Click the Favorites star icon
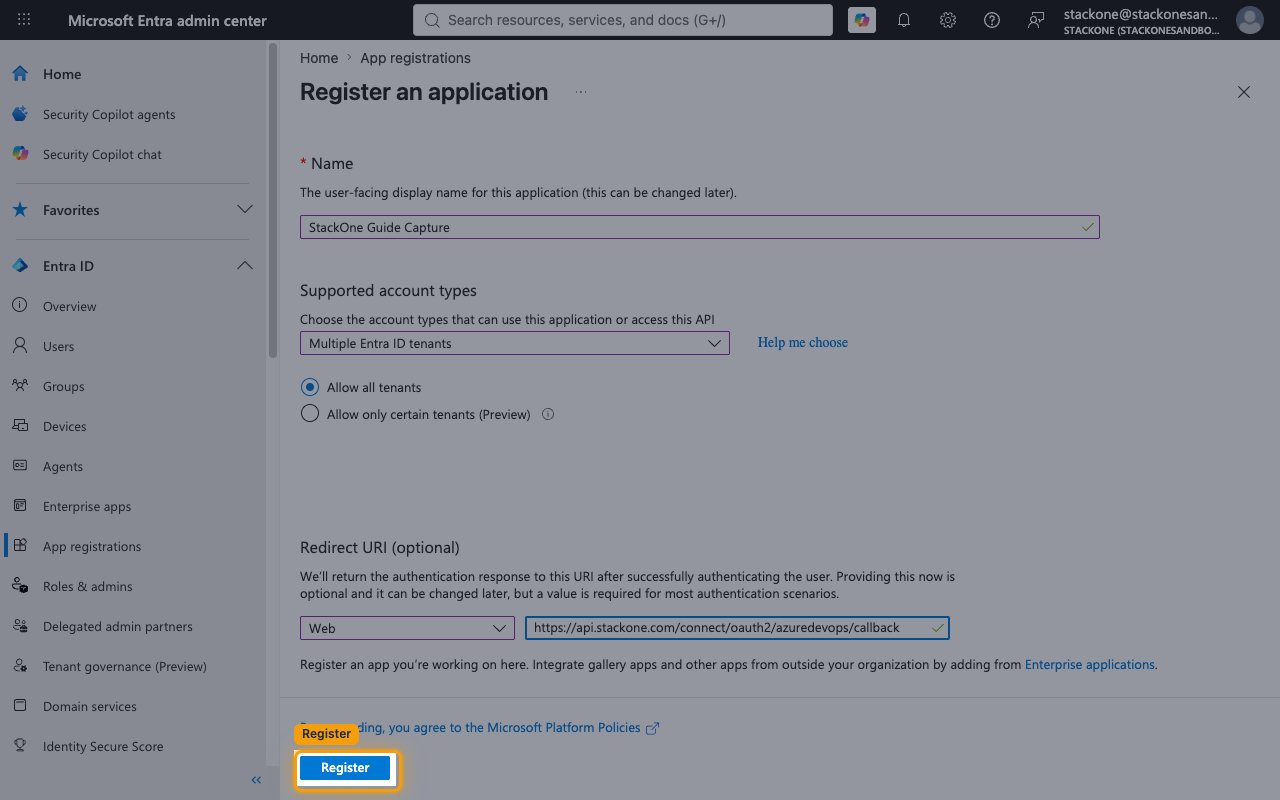The image size is (1280, 800). pos(20,210)
